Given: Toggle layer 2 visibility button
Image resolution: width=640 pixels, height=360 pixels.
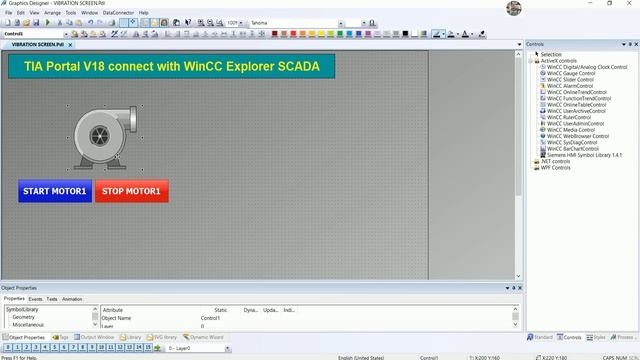Looking at the screenshot, I should click(x=27, y=348).
